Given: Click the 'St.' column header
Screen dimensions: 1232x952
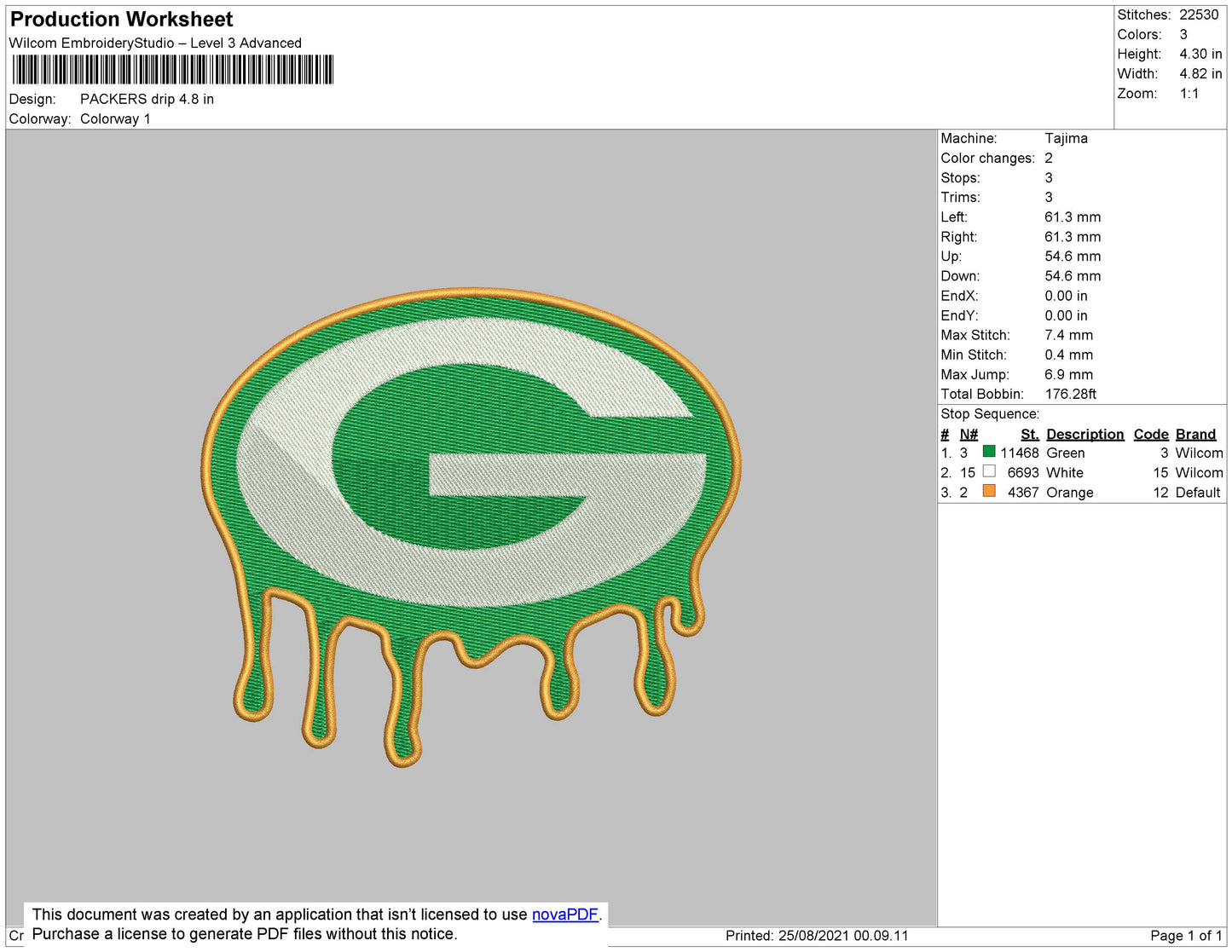Looking at the screenshot, I should click(x=1030, y=435).
